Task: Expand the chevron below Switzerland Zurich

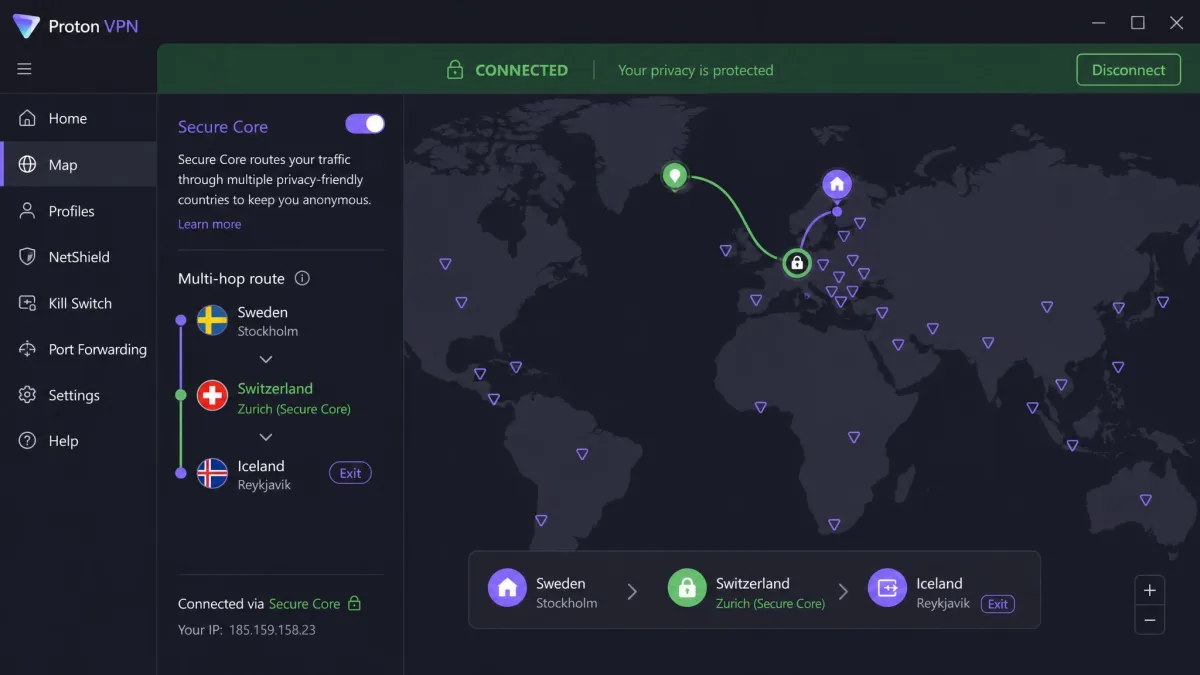Action: [x=266, y=437]
